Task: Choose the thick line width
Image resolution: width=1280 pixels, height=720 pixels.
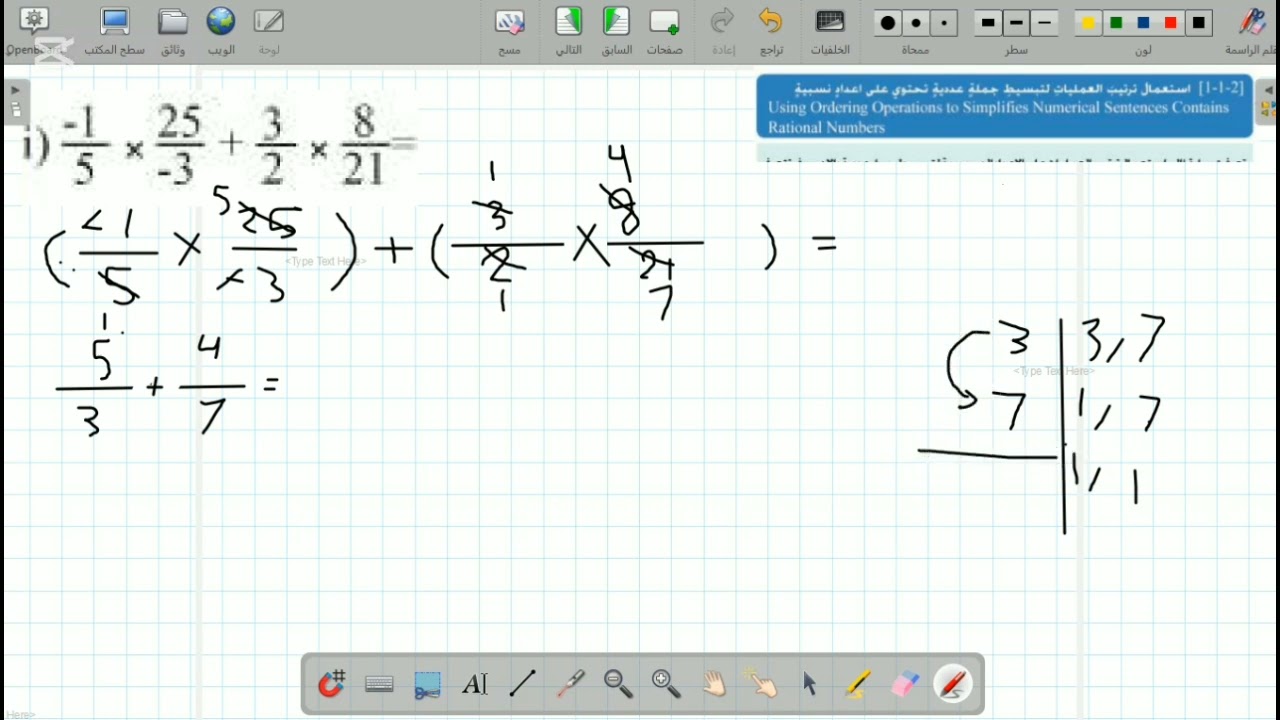Action: [988, 23]
